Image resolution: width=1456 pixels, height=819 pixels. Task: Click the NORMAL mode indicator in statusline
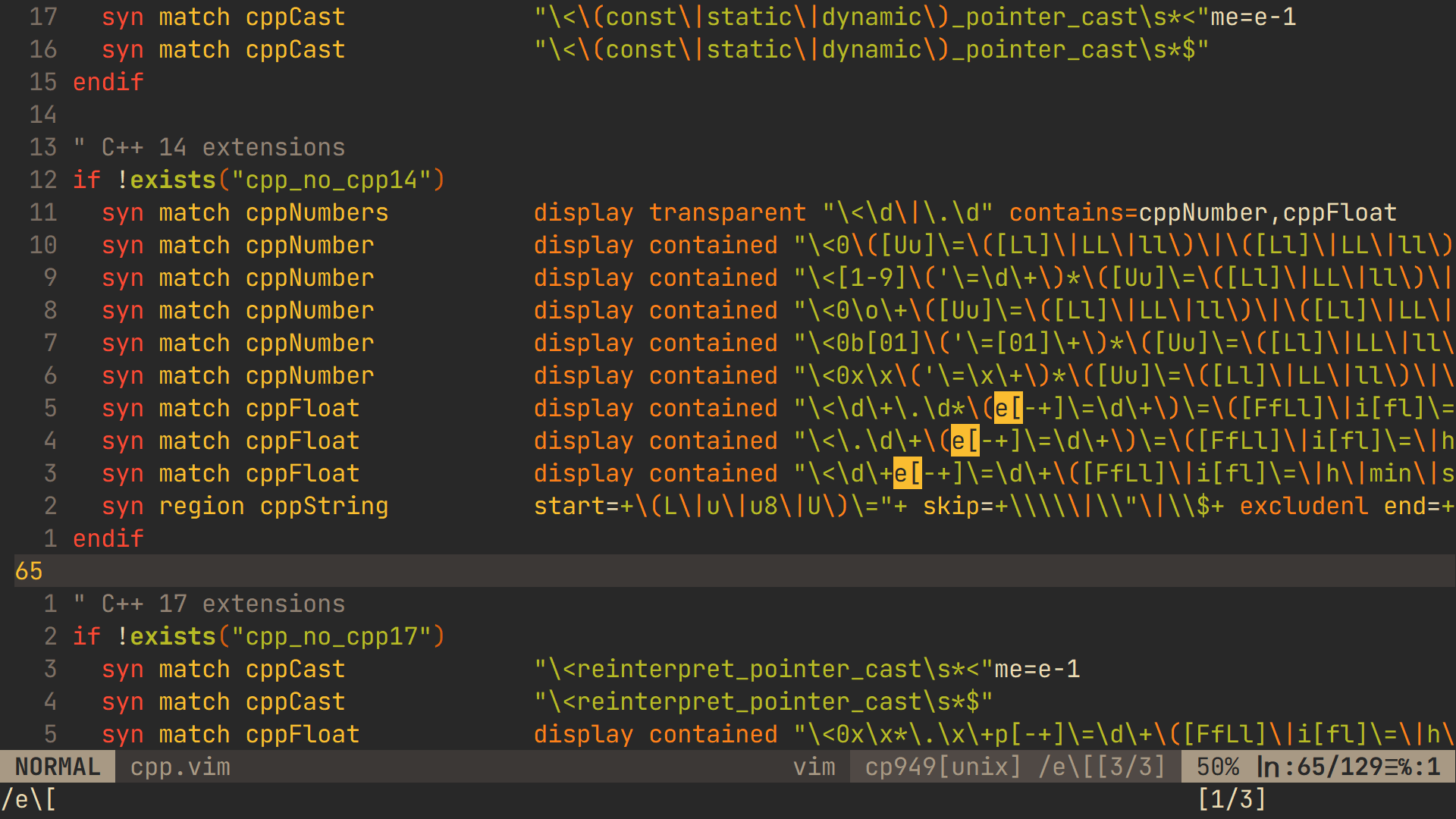click(57, 767)
